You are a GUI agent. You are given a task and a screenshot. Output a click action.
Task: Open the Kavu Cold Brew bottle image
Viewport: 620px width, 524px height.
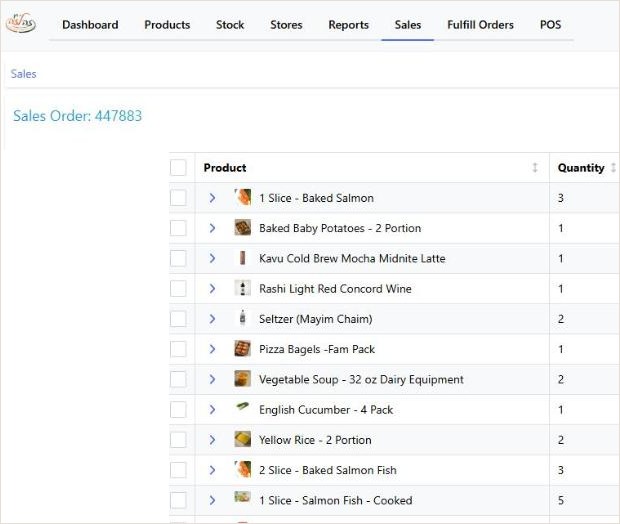click(243, 258)
